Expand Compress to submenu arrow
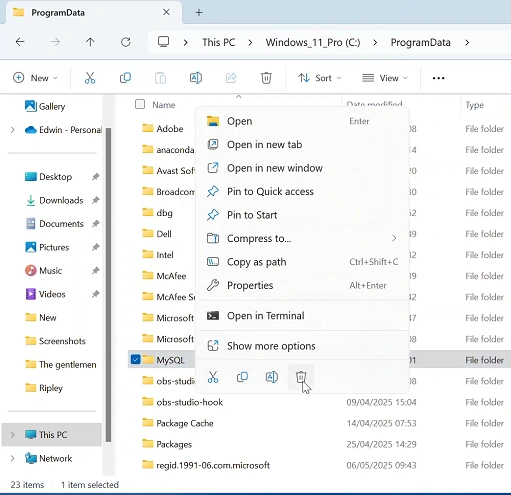This screenshot has height=495, width=511. pyautogui.click(x=394, y=238)
